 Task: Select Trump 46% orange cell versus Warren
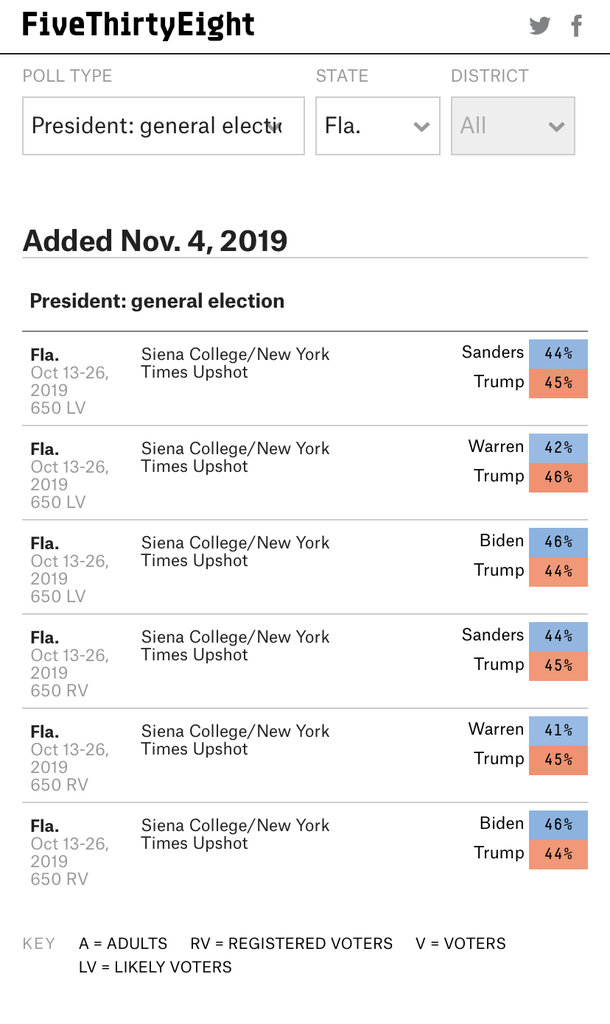pos(558,477)
